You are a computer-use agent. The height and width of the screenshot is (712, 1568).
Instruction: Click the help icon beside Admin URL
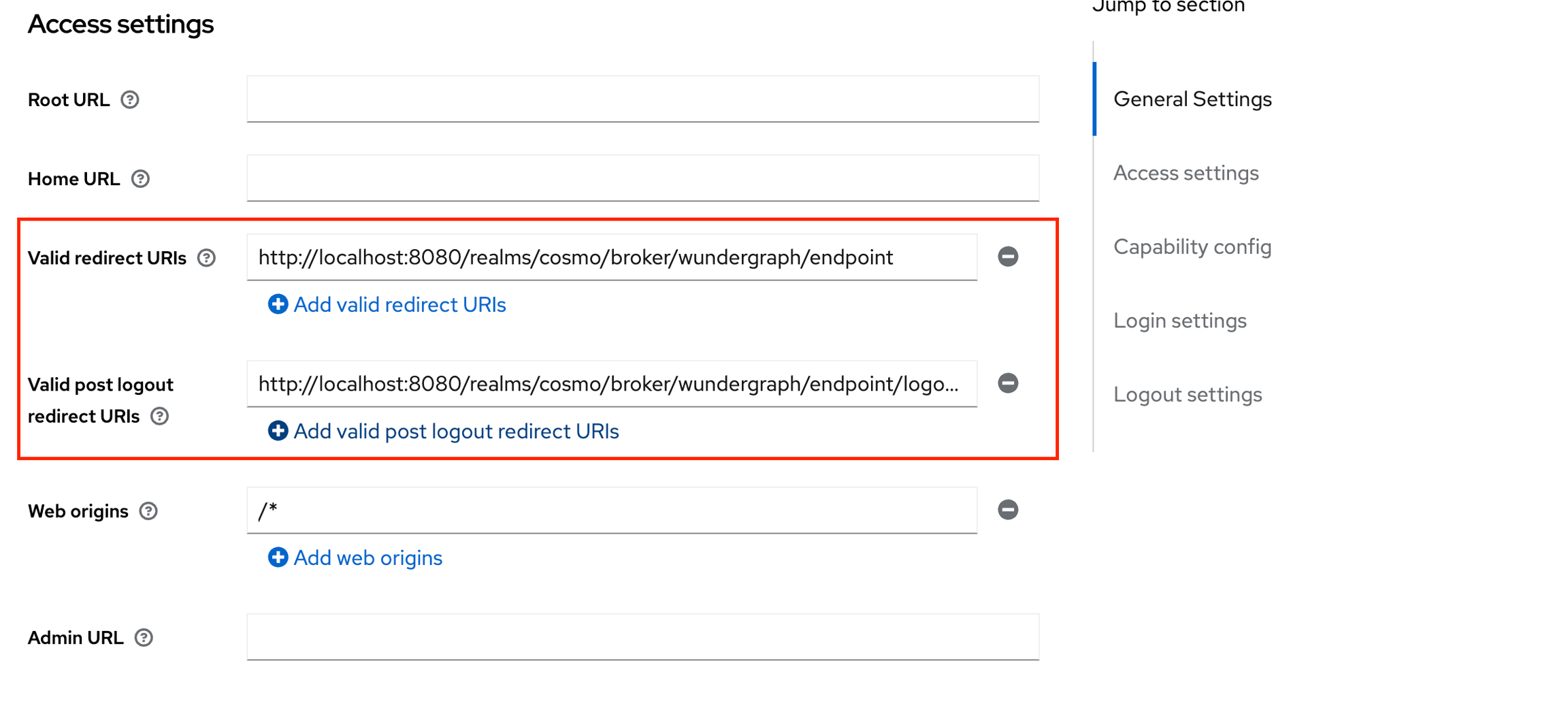click(144, 638)
